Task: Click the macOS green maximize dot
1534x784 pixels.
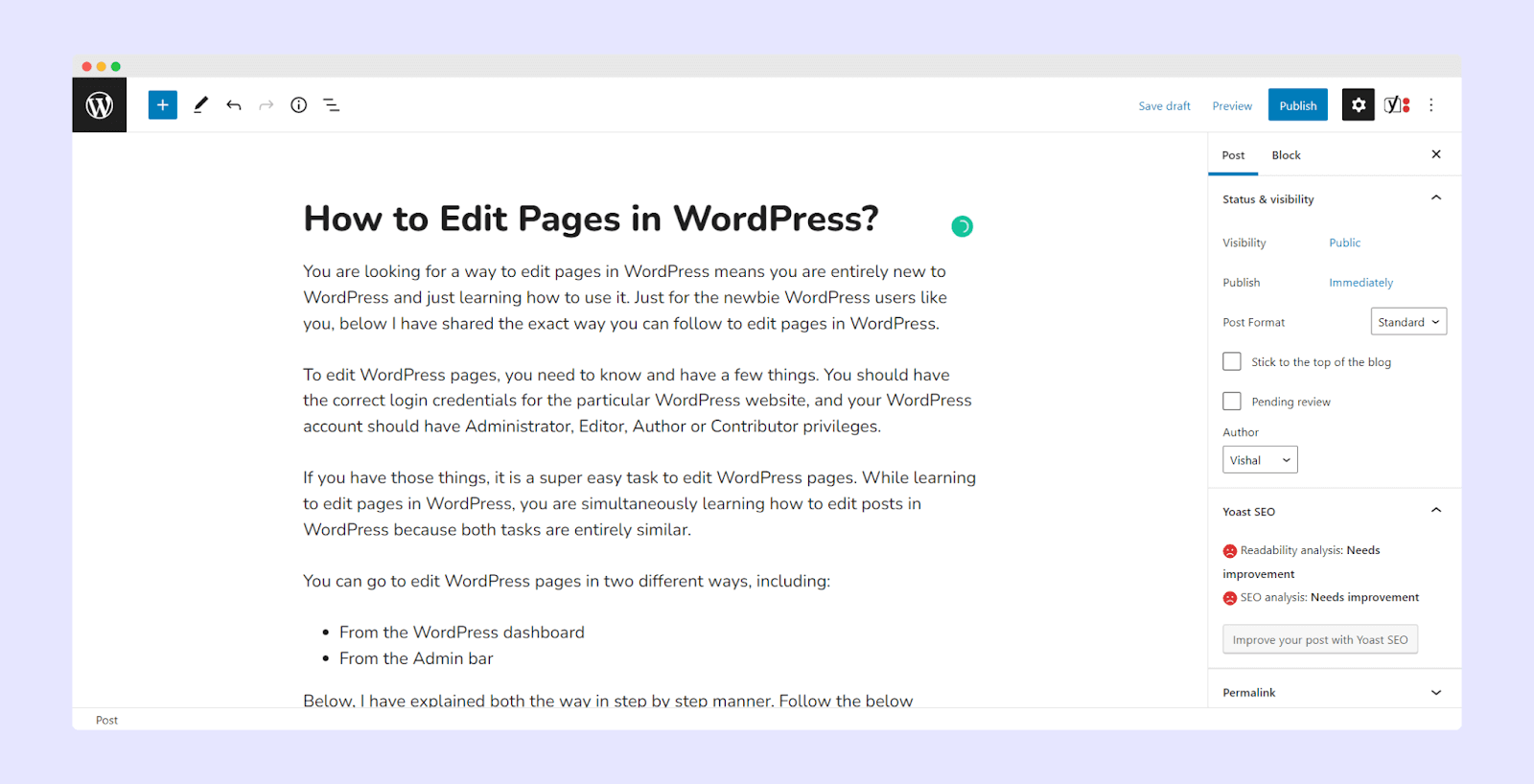Action: (x=115, y=66)
